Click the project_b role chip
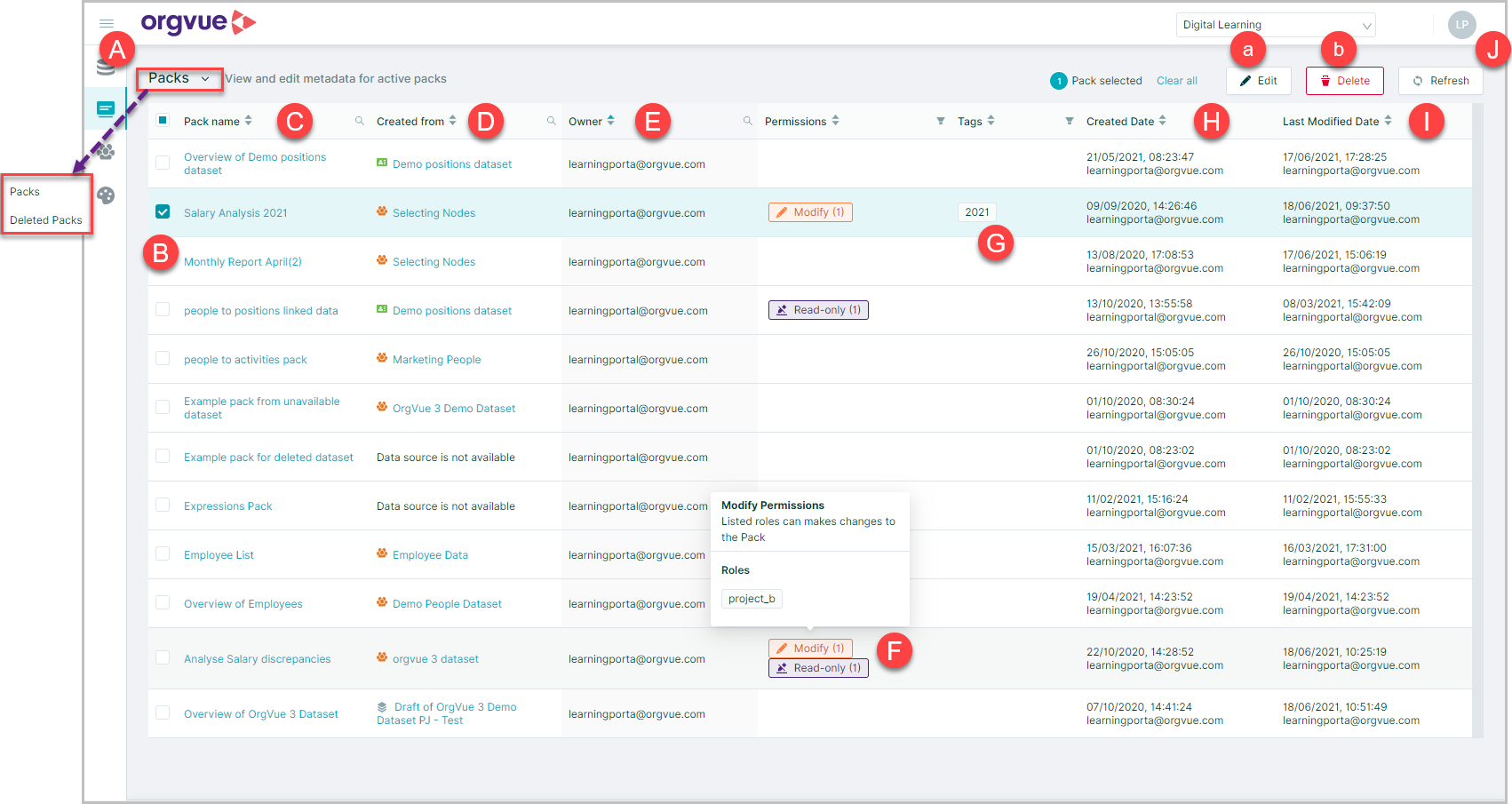The width and height of the screenshot is (1512, 804). [752, 599]
